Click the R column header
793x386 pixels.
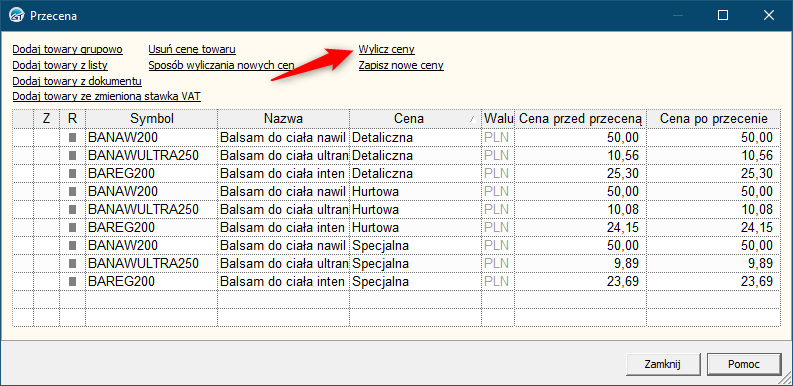coord(72,119)
